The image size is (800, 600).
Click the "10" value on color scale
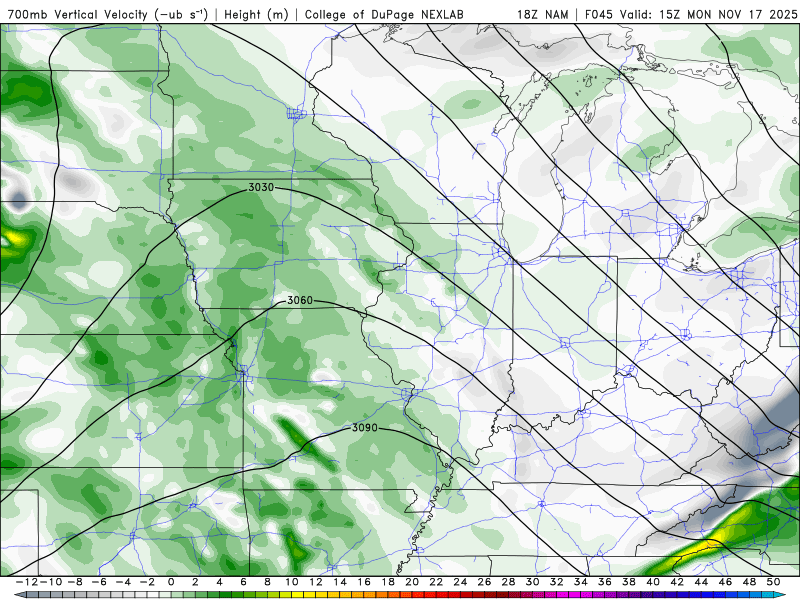click(x=291, y=582)
